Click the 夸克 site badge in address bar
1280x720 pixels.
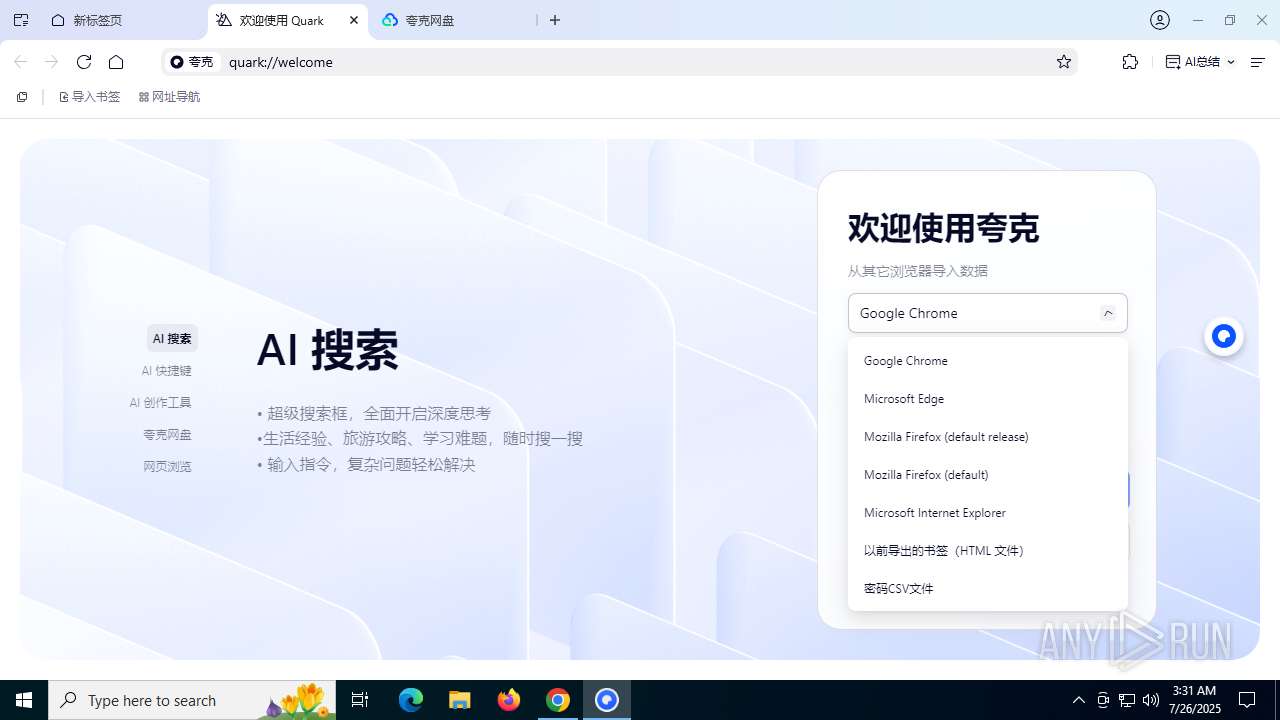(x=192, y=62)
